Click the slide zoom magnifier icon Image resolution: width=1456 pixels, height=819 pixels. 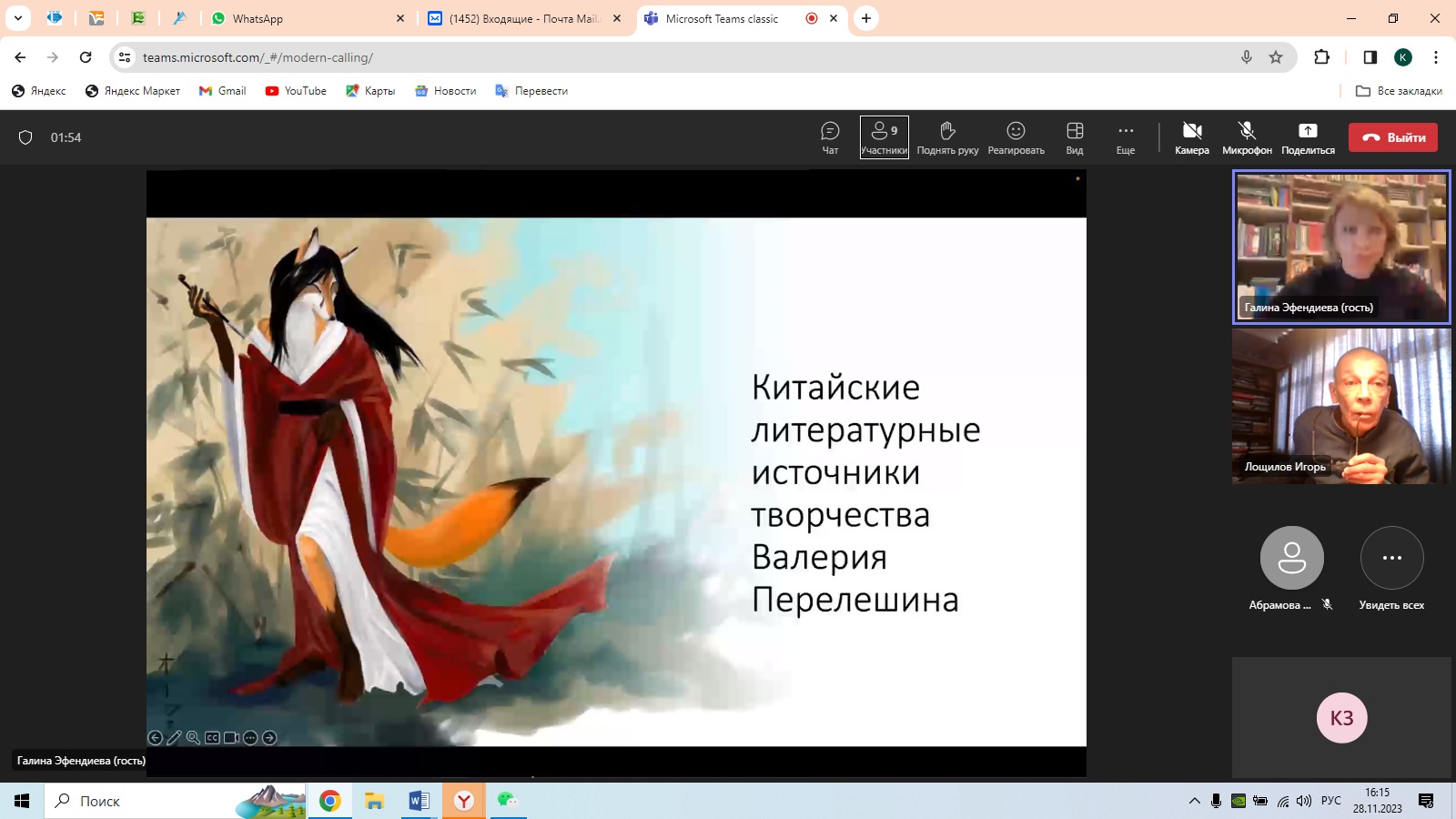pos(193,738)
